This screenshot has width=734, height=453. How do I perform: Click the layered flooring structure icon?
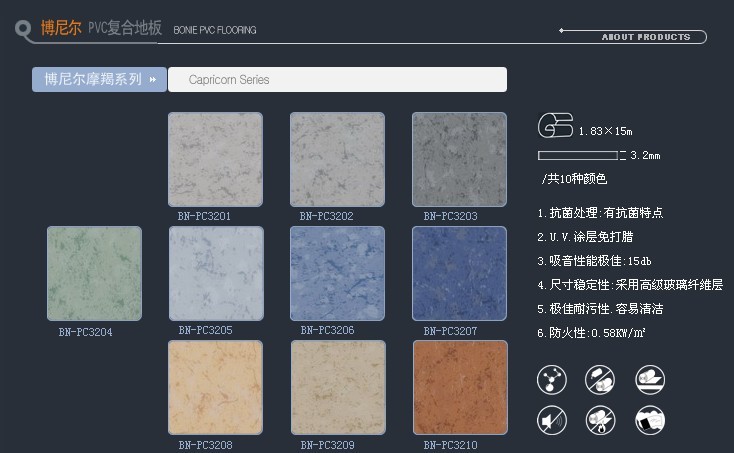650,380
